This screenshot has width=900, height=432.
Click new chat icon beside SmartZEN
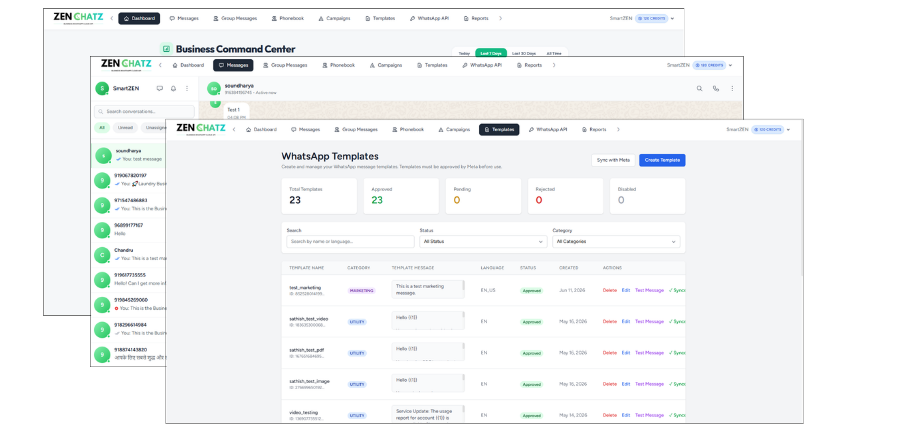(x=160, y=88)
